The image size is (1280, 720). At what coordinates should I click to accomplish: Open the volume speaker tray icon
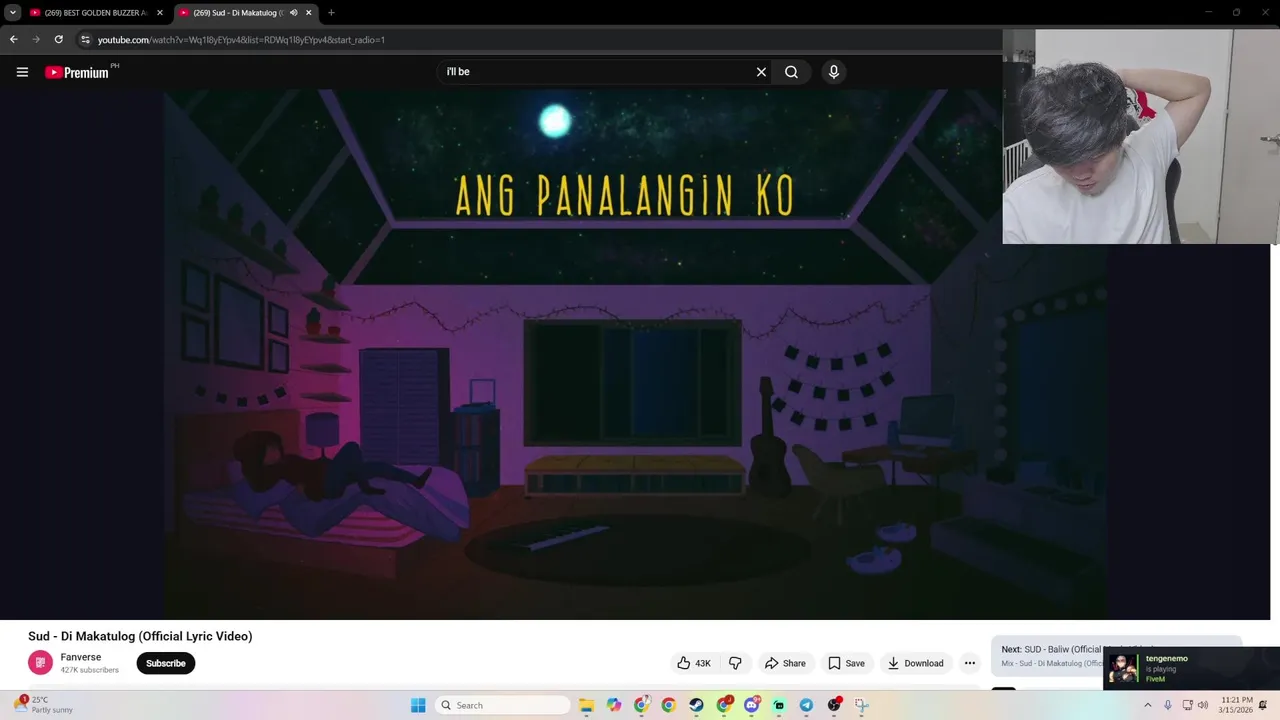click(x=1203, y=705)
